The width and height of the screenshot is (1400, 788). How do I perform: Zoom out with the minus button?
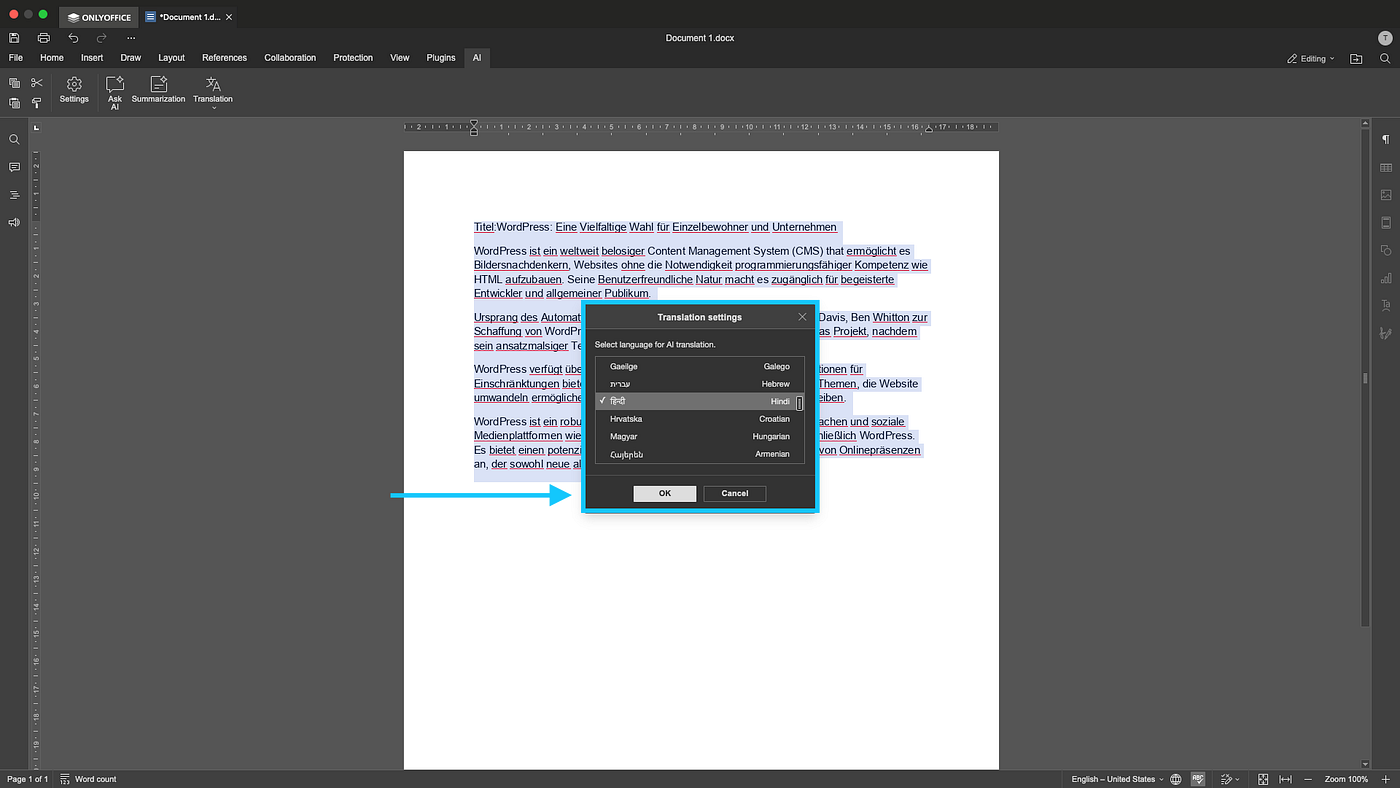[x=1309, y=779]
